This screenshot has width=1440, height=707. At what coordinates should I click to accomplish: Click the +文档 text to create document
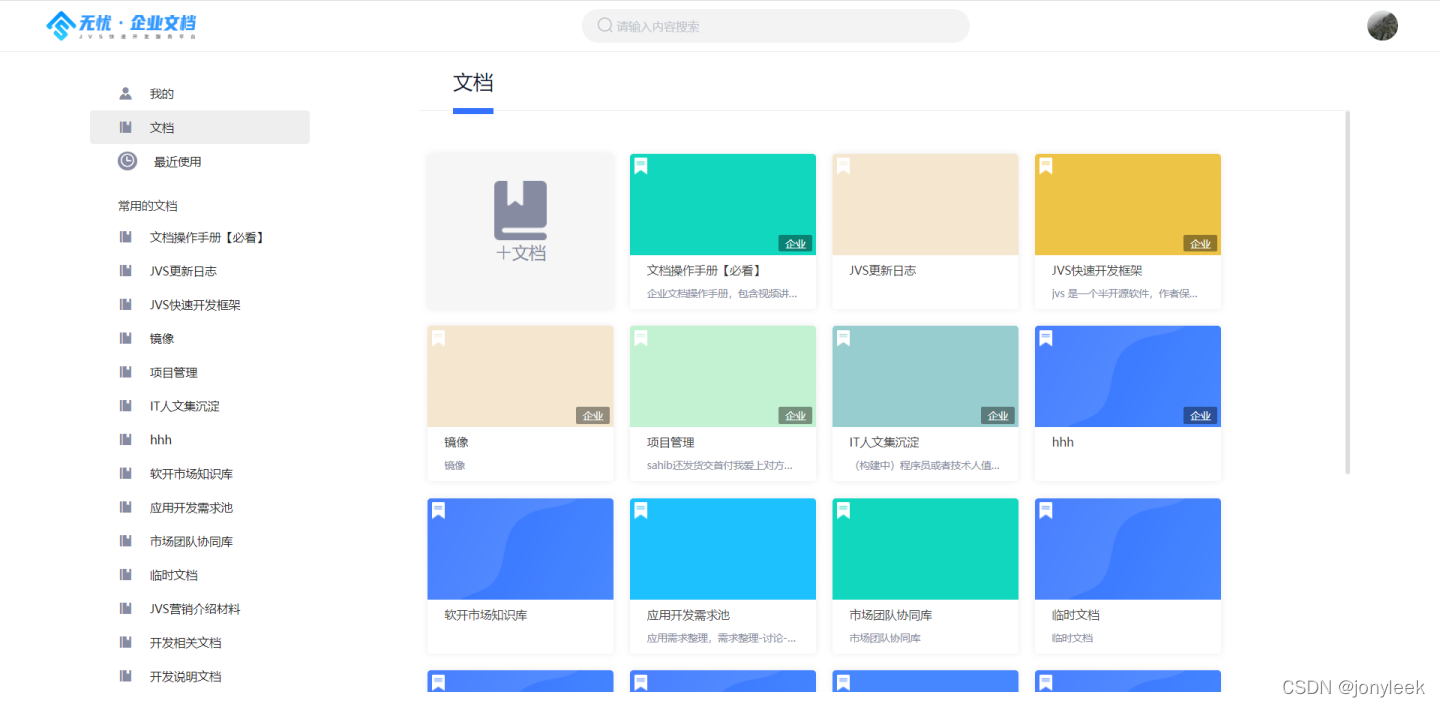(x=521, y=253)
